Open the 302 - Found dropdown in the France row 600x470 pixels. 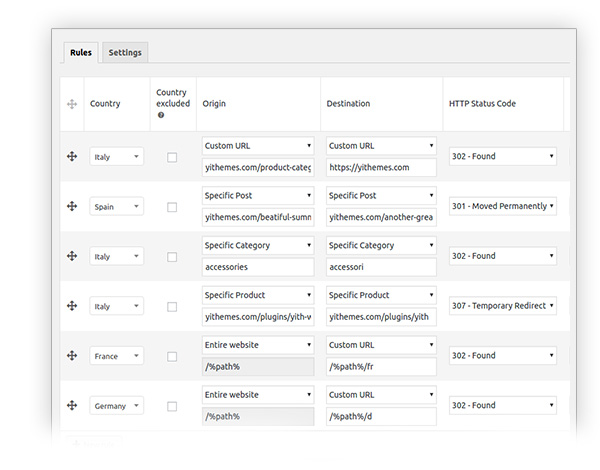(503, 356)
